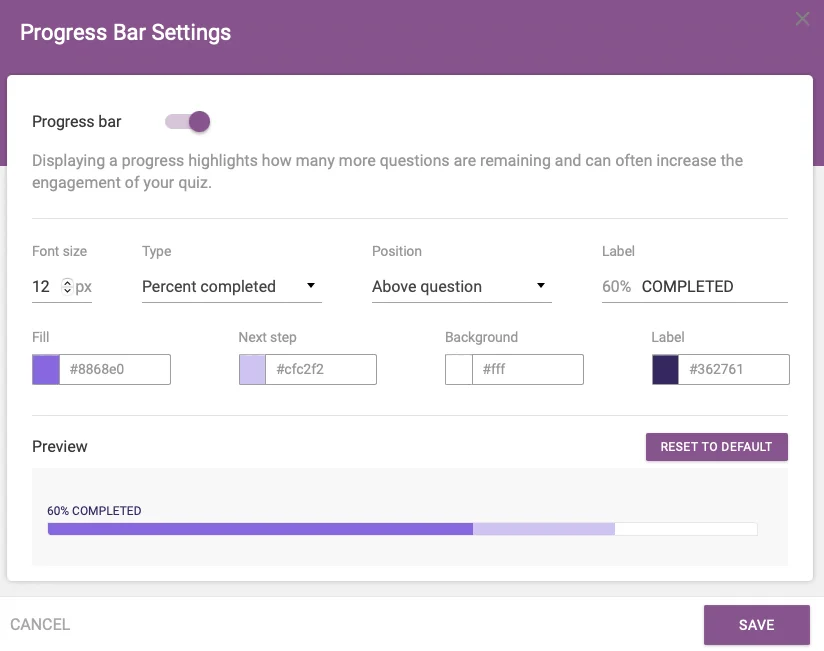Image resolution: width=824 pixels, height=651 pixels.
Task: Click the COMPLETED label text field
Action: (712, 287)
